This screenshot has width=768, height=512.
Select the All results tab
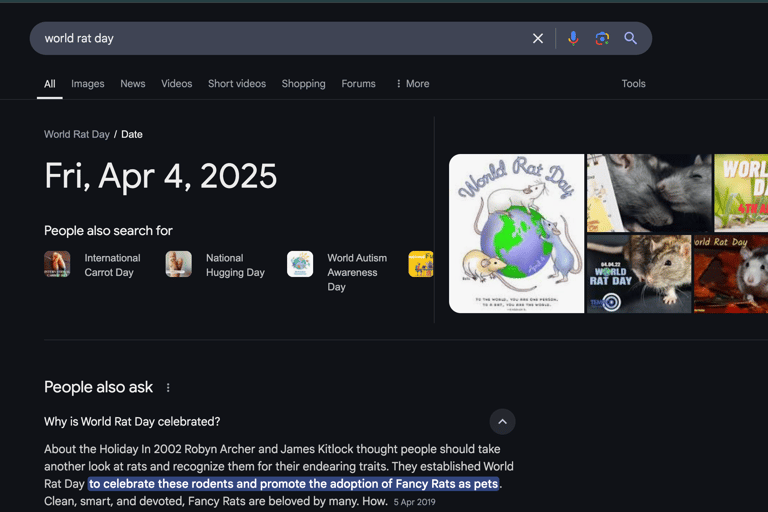(x=49, y=84)
